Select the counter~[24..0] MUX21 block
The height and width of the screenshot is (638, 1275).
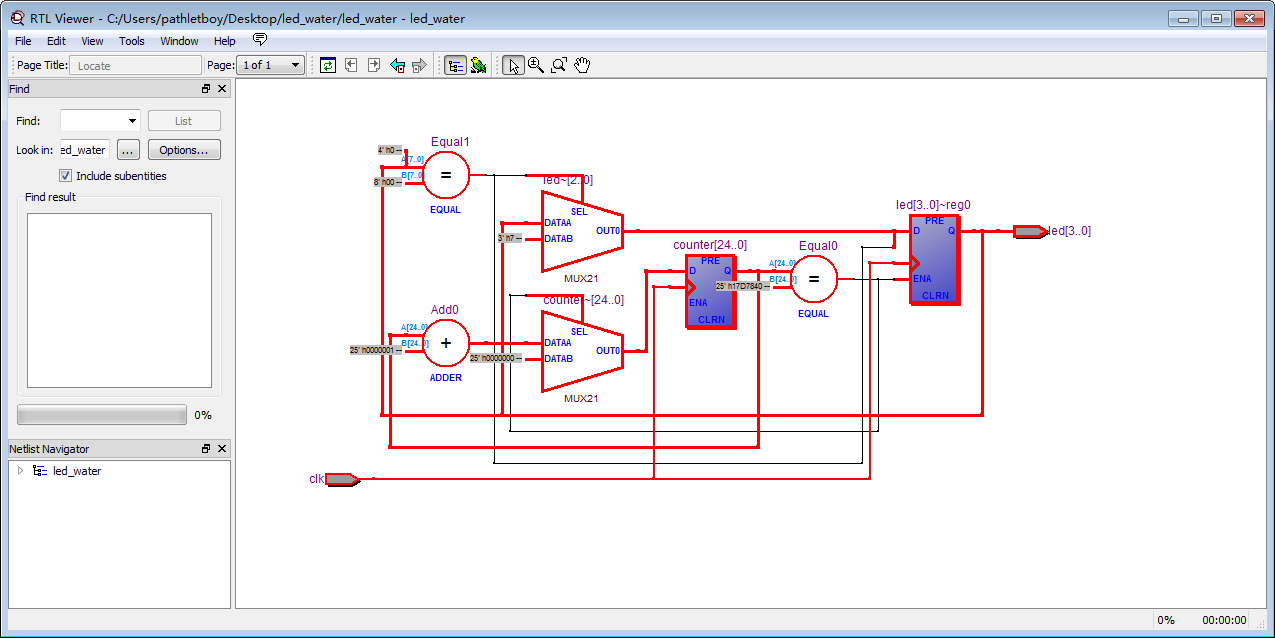point(582,351)
